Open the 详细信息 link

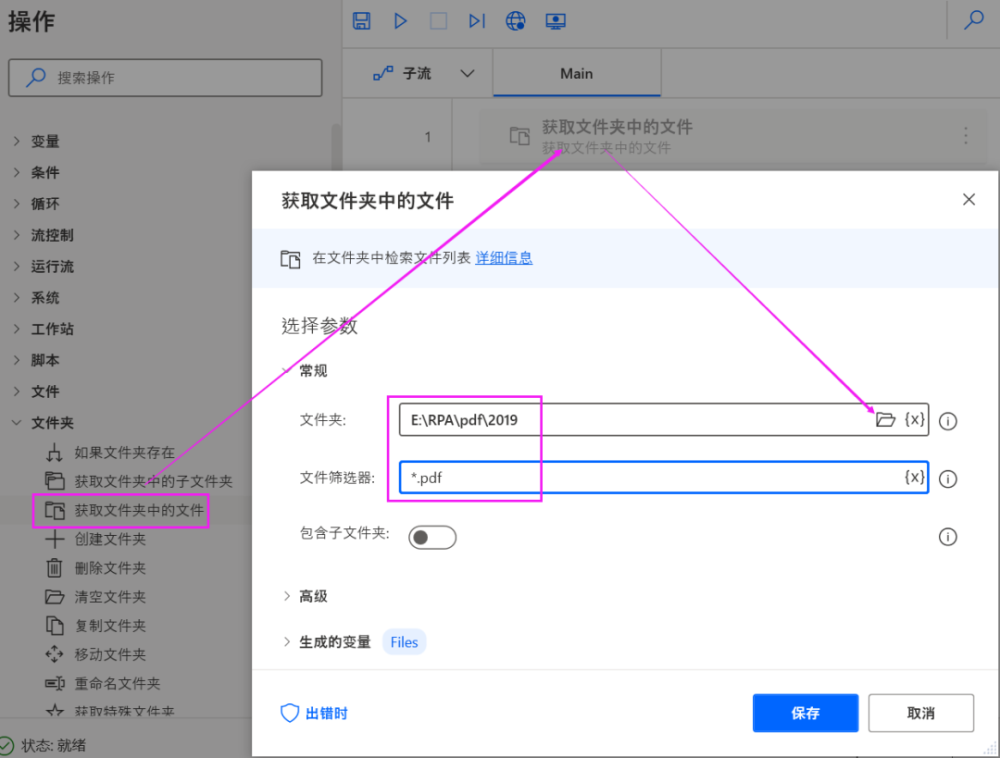[x=504, y=258]
